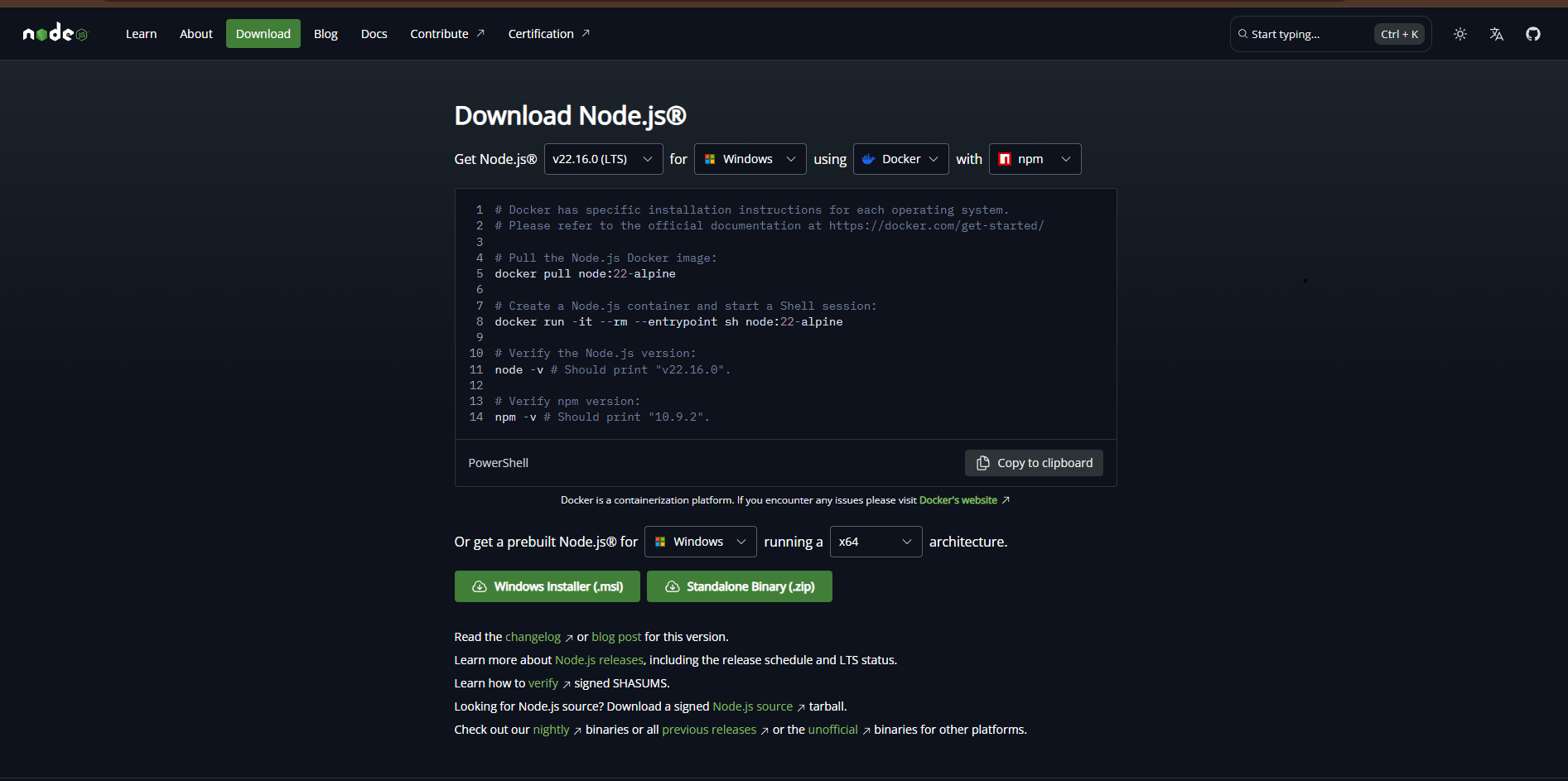The width and height of the screenshot is (1568, 781).
Task: Click the Docker whale icon
Action: (868, 159)
